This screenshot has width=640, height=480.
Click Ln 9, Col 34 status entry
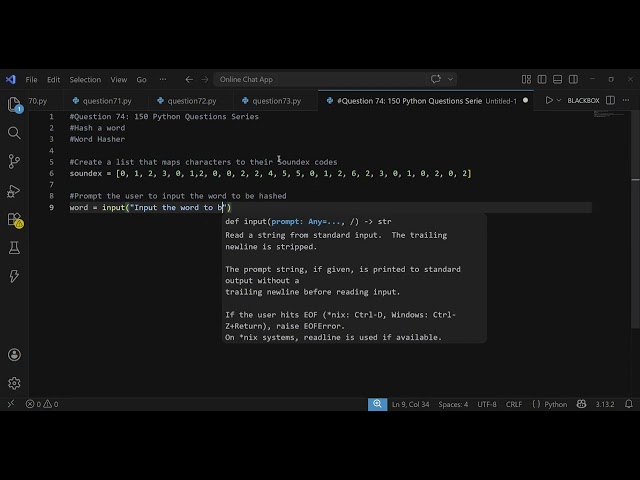410,404
